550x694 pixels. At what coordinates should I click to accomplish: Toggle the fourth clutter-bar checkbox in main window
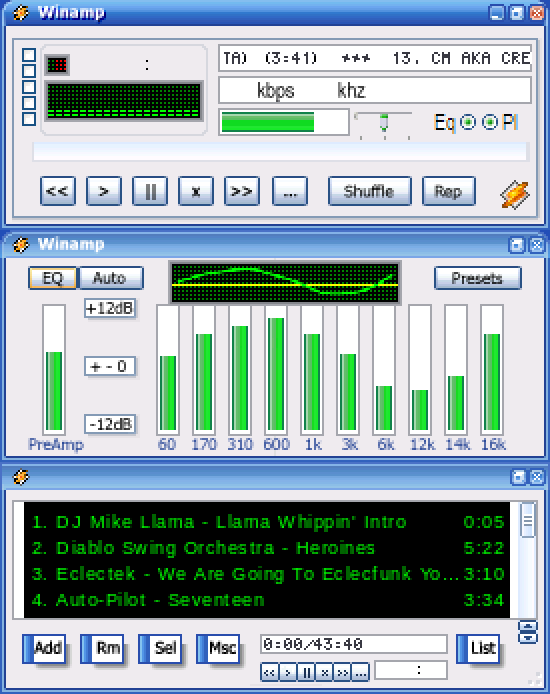pos(29,103)
